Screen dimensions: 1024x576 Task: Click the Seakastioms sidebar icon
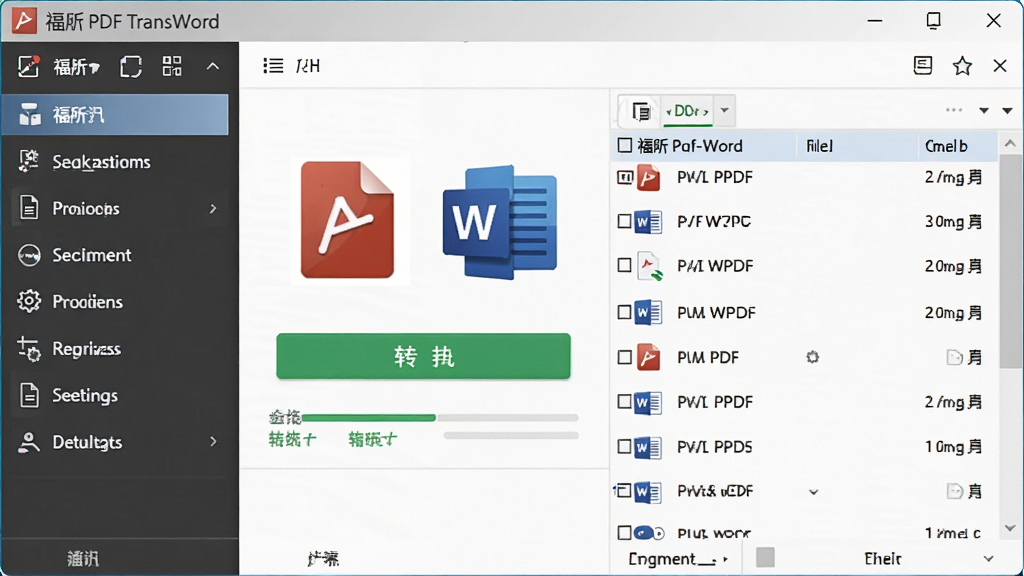[x=29, y=161]
